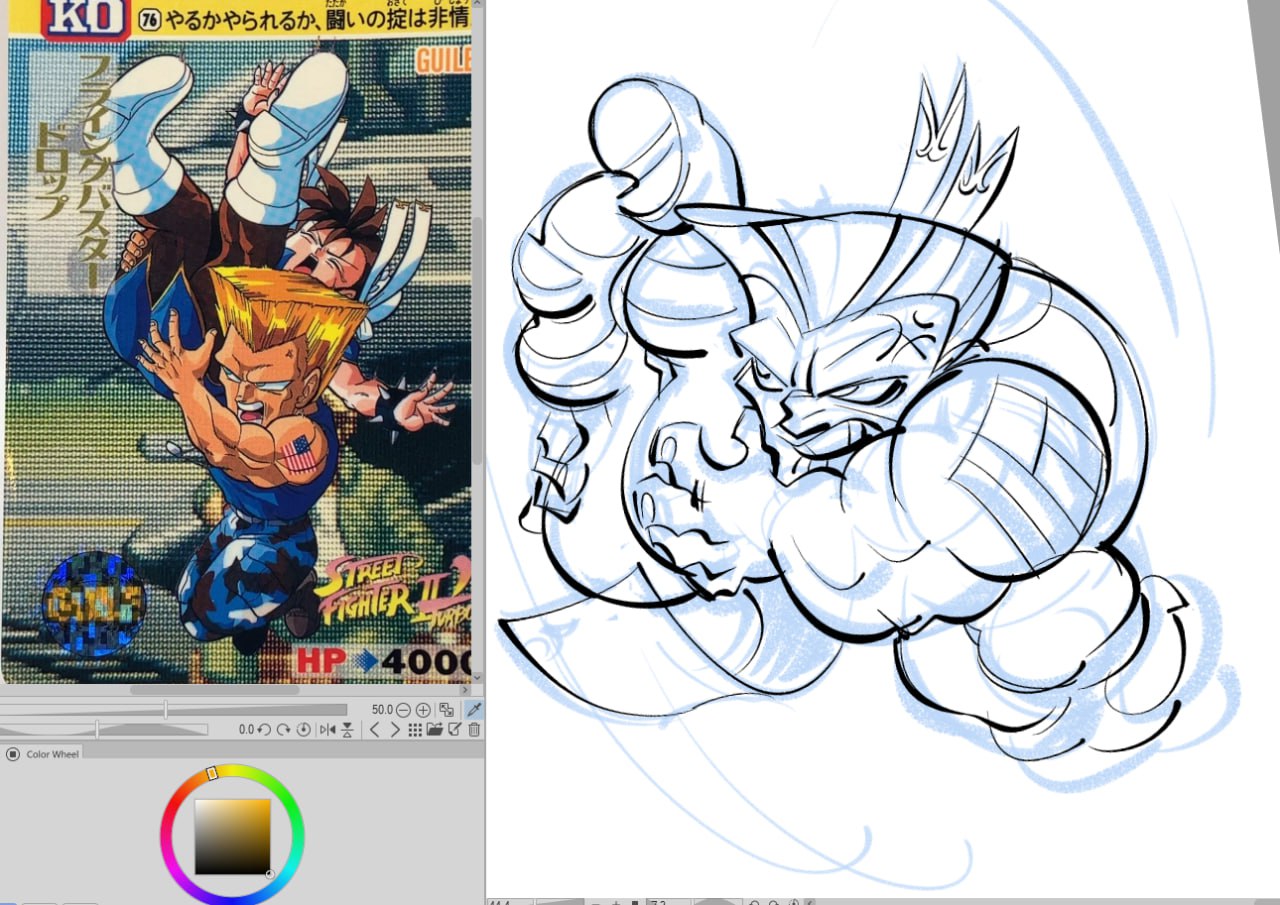Open the Sub View image list grid
This screenshot has height=905, width=1280.
(415, 730)
